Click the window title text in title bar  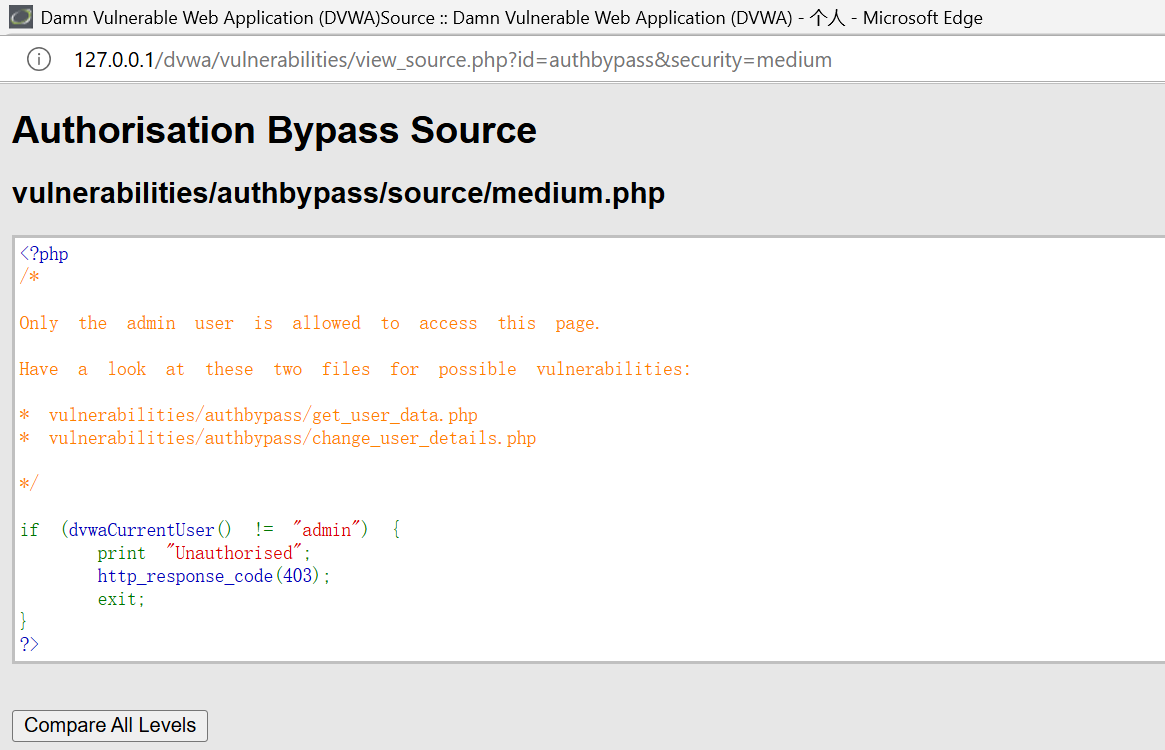[x=511, y=18]
